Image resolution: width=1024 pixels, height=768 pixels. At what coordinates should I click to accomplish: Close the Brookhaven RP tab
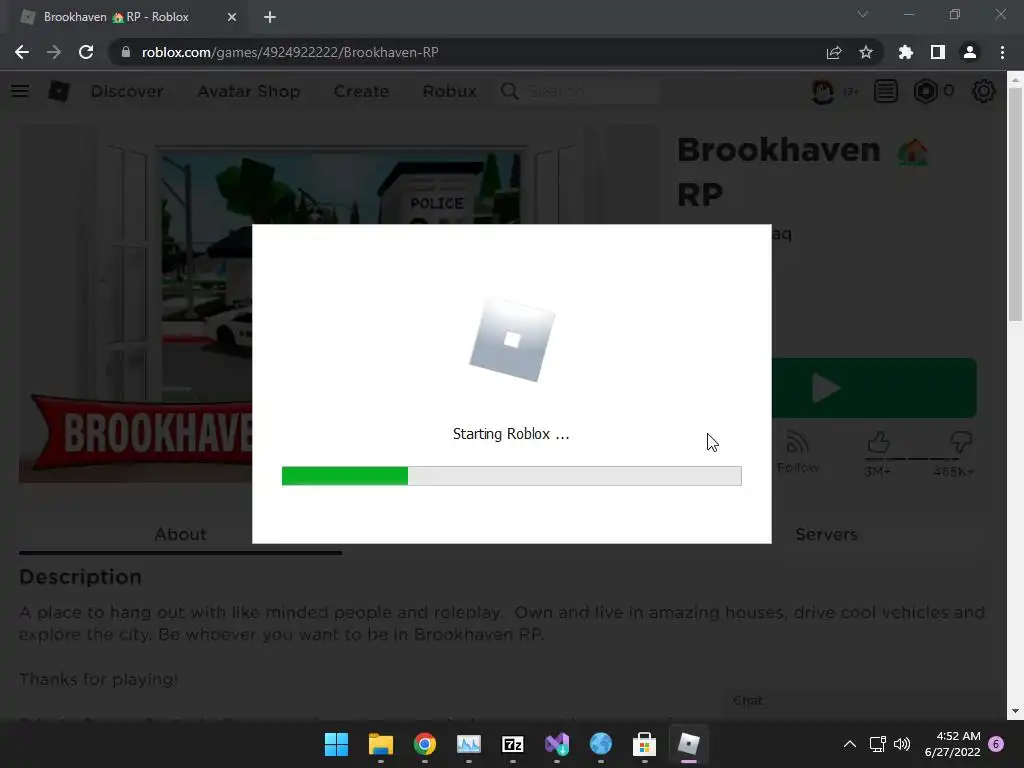tap(232, 17)
